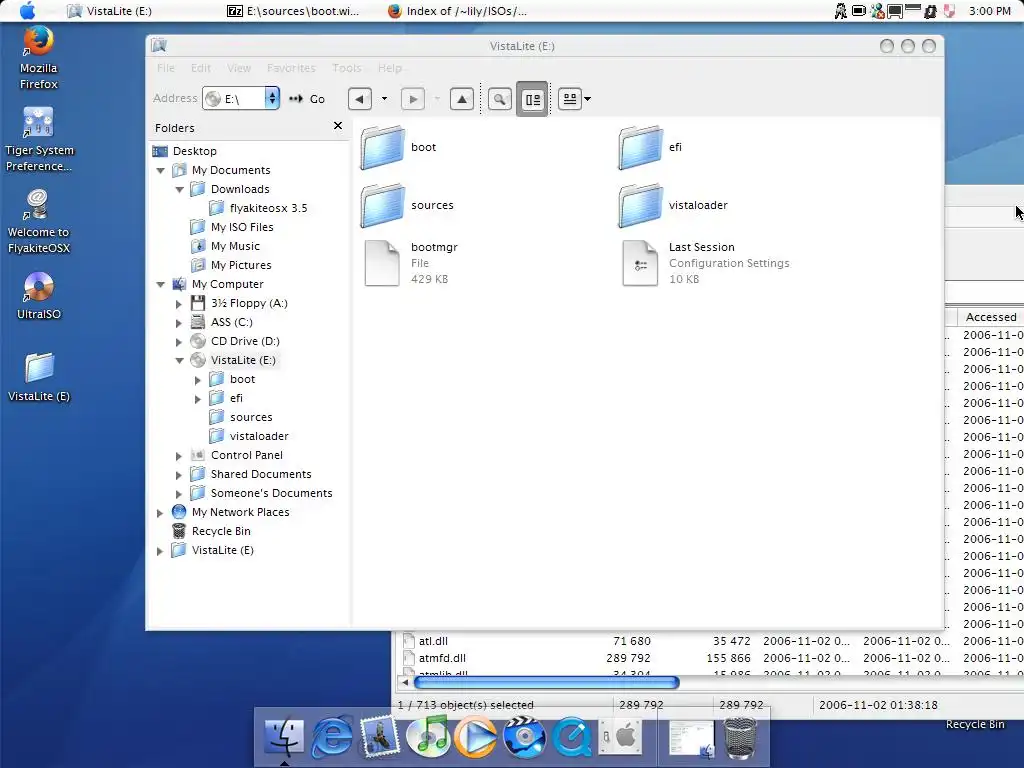Expand the boot folder in tree
Viewport: 1024px width, 768px height.
(x=198, y=379)
